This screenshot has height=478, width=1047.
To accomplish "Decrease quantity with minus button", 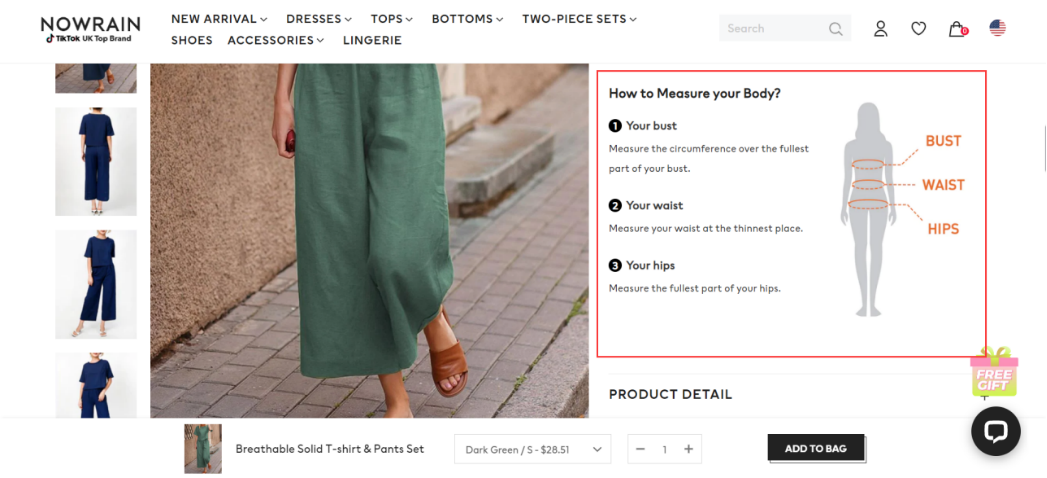I will (x=641, y=449).
